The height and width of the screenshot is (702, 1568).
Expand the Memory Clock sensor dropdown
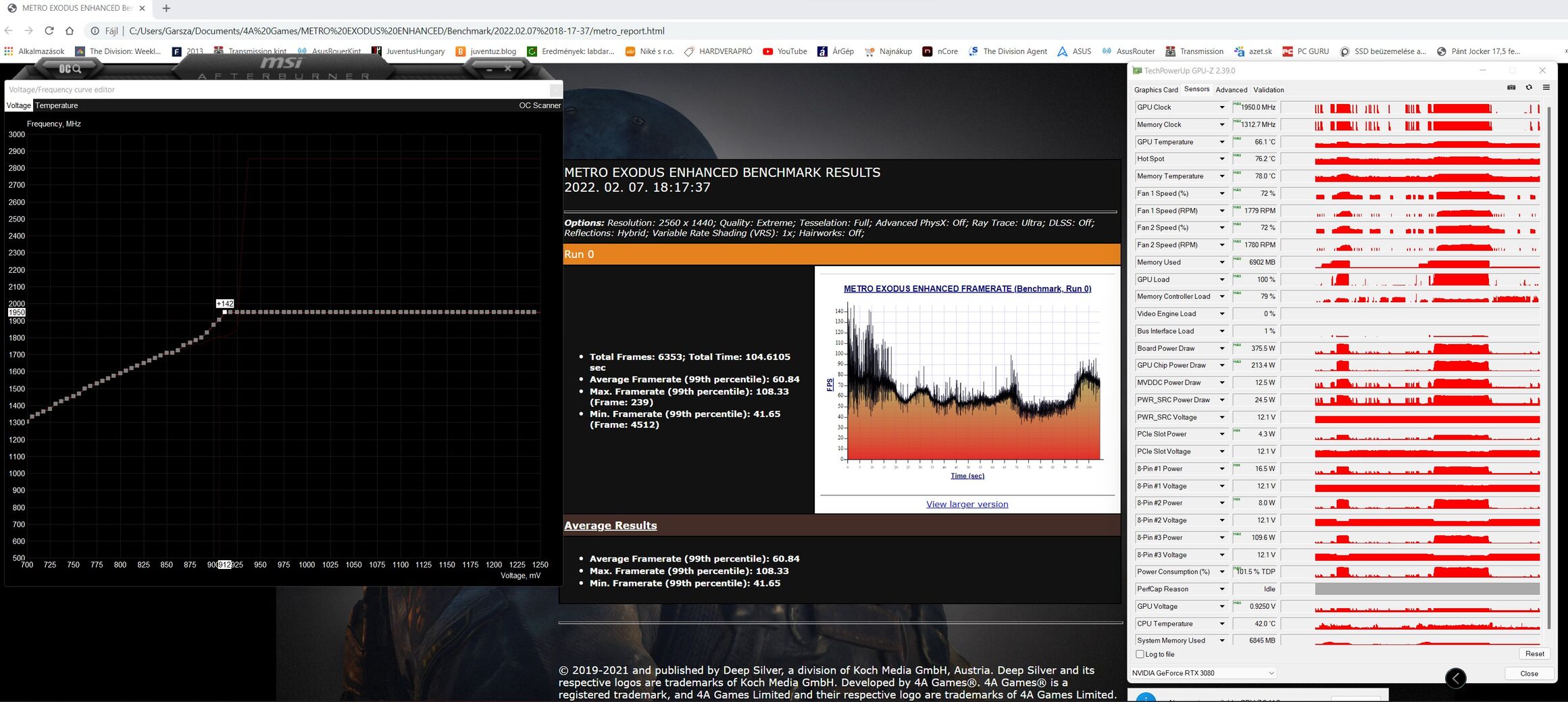1221,125
